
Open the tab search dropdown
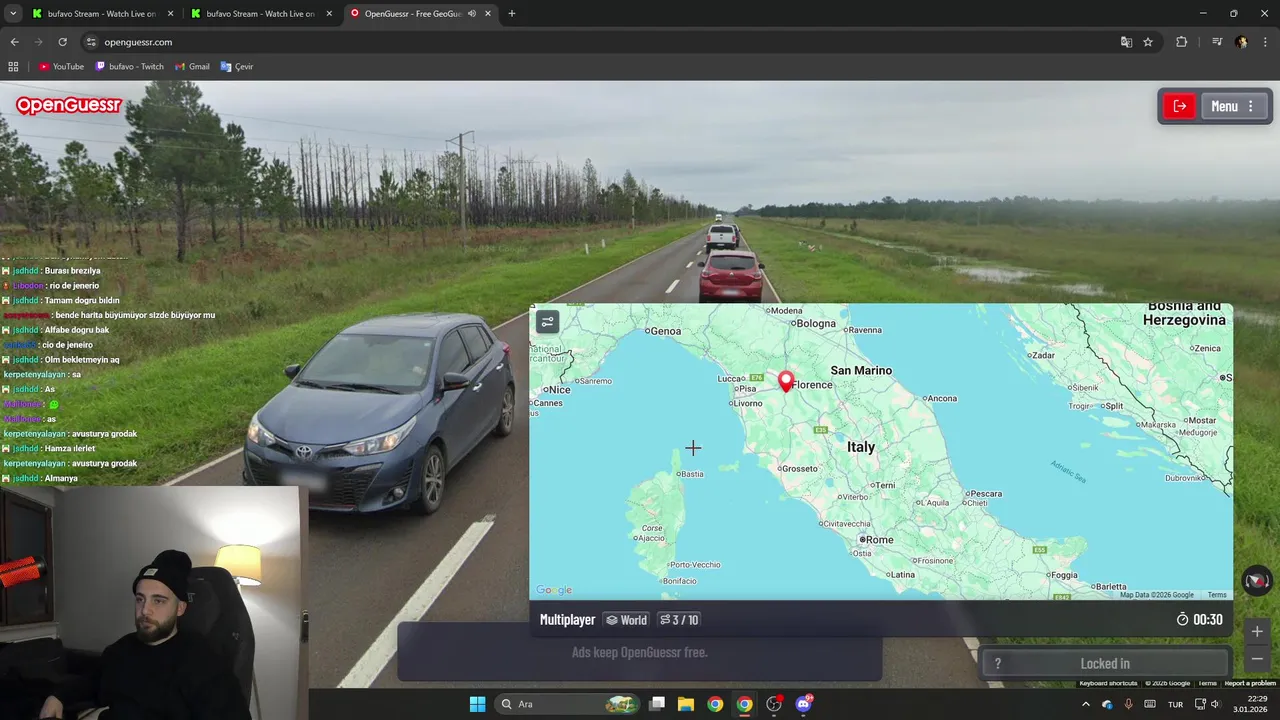12,13
